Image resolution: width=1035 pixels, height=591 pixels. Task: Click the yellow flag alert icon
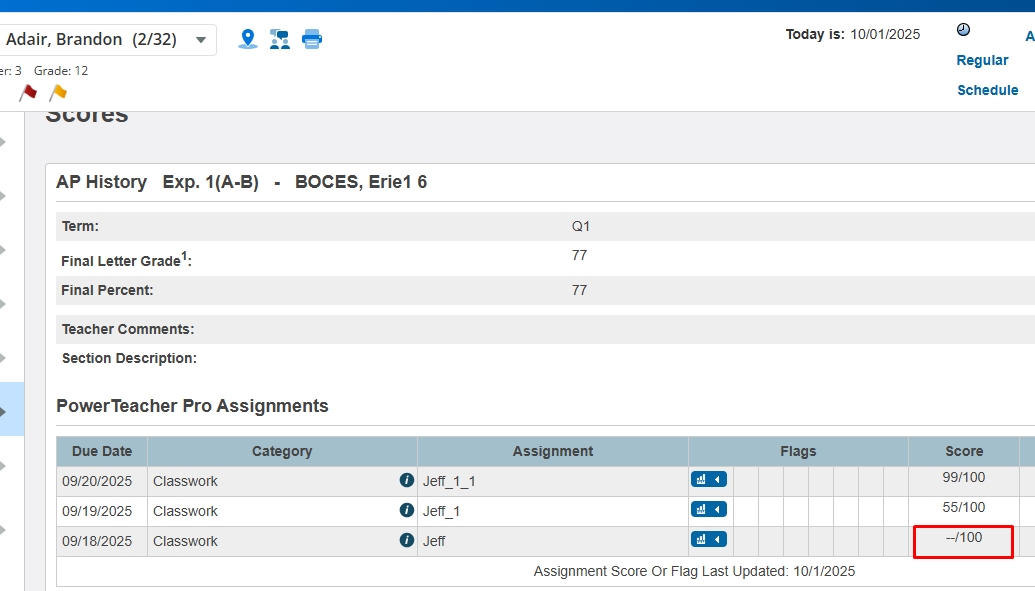58,93
